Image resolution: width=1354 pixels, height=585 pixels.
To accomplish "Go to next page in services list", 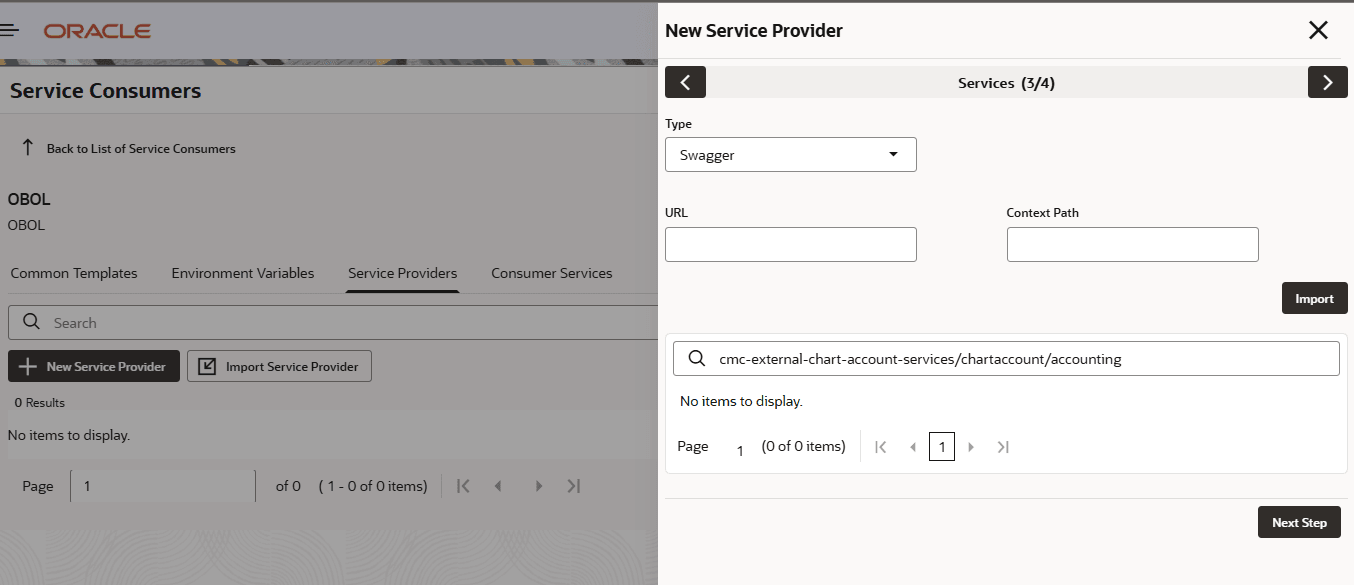I will 970,447.
